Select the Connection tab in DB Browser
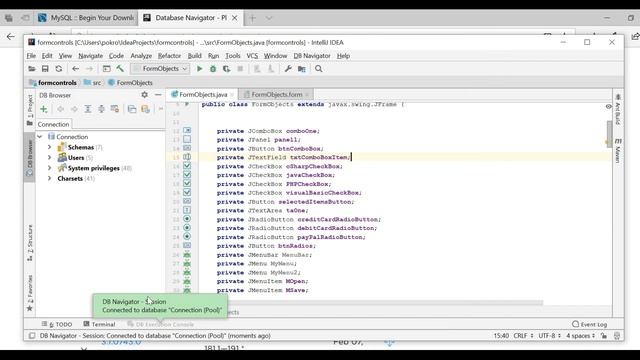 [x=53, y=124]
